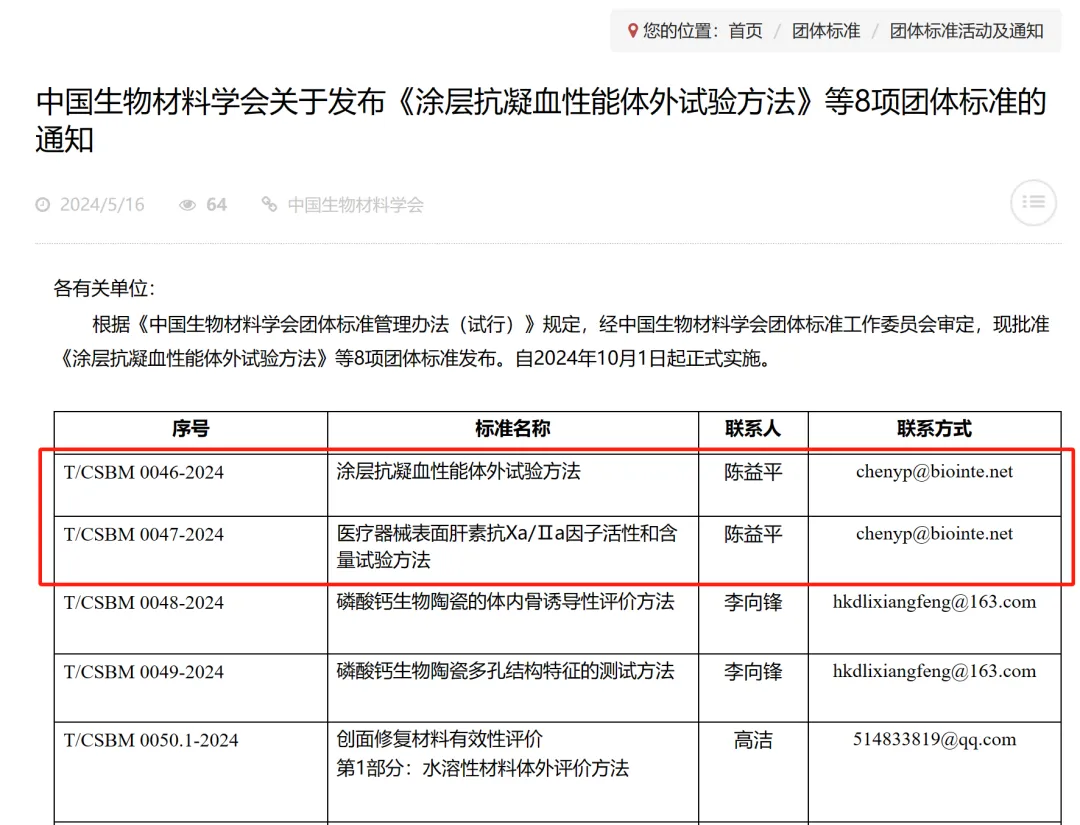
Task: Click the chenyp@biointe.net email in row 0046
Action: tap(934, 472)
